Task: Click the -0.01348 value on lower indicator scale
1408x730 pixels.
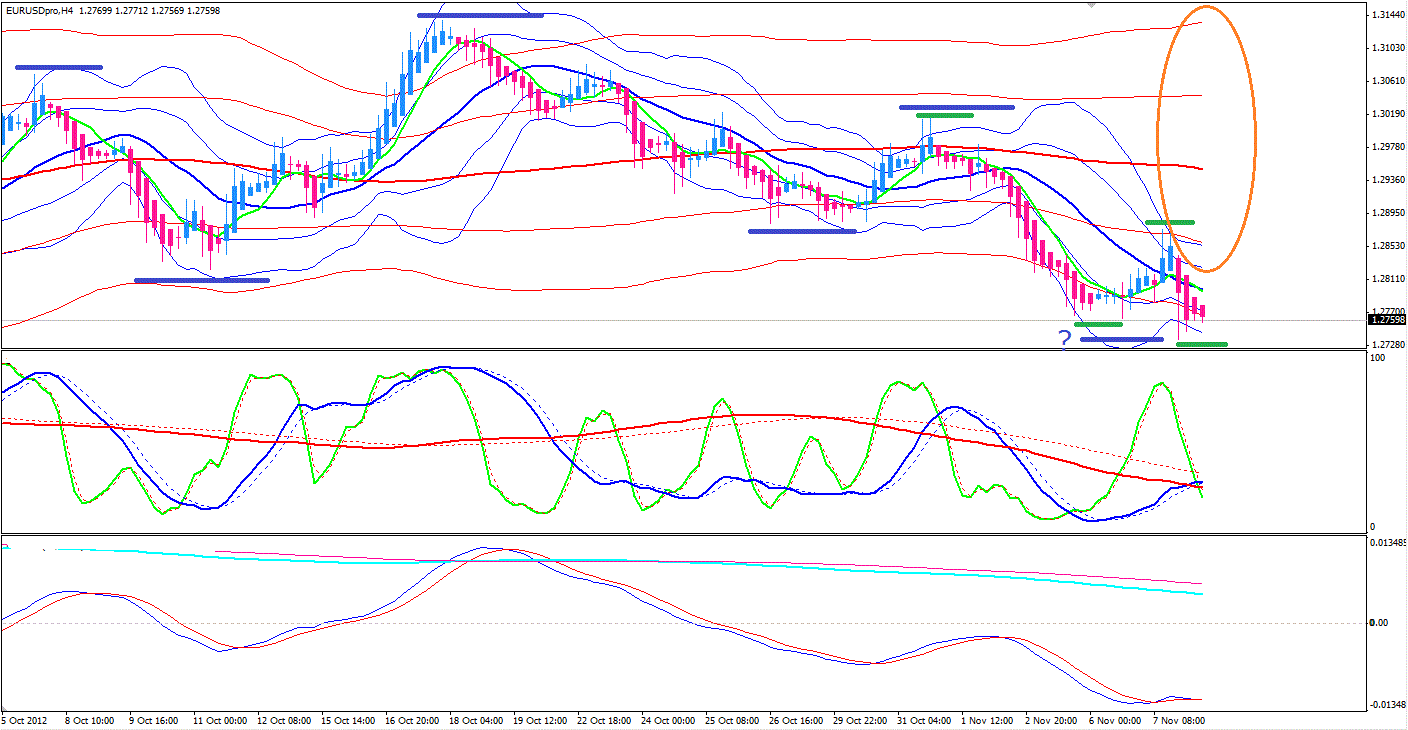Action: click(x=1389, y=704)
